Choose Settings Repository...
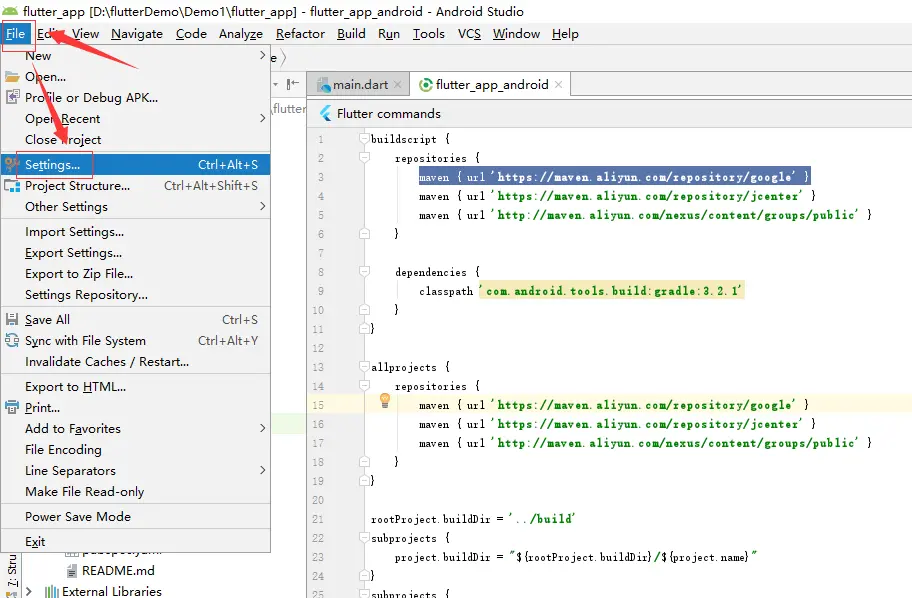The height and width of the screenshot is (598, 912). tap(136, 295)
